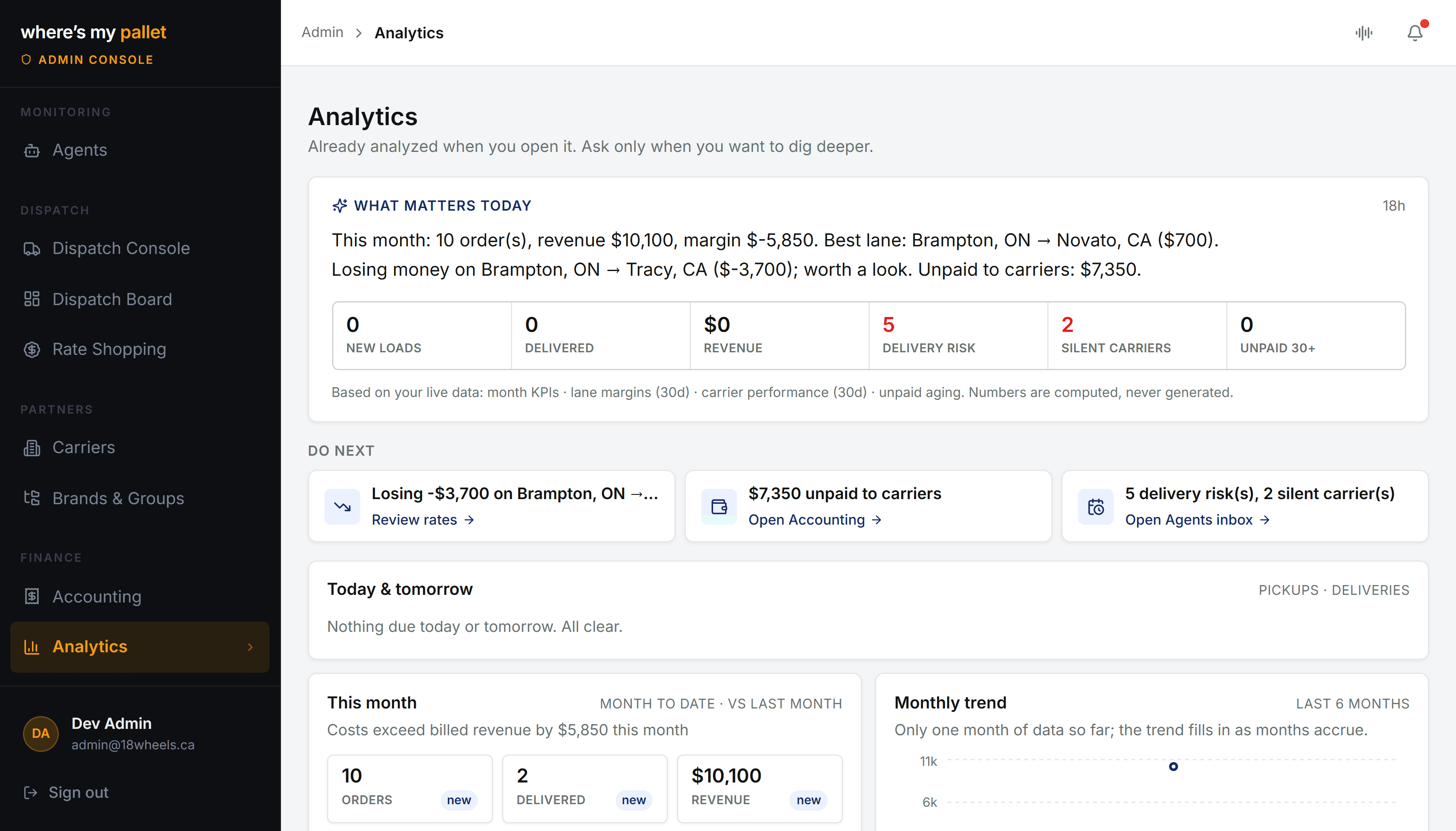This screenshot has height=831, width=1456.
Task: Click the Delivery Risk stat showing 5
Action: tap(958, 336)
